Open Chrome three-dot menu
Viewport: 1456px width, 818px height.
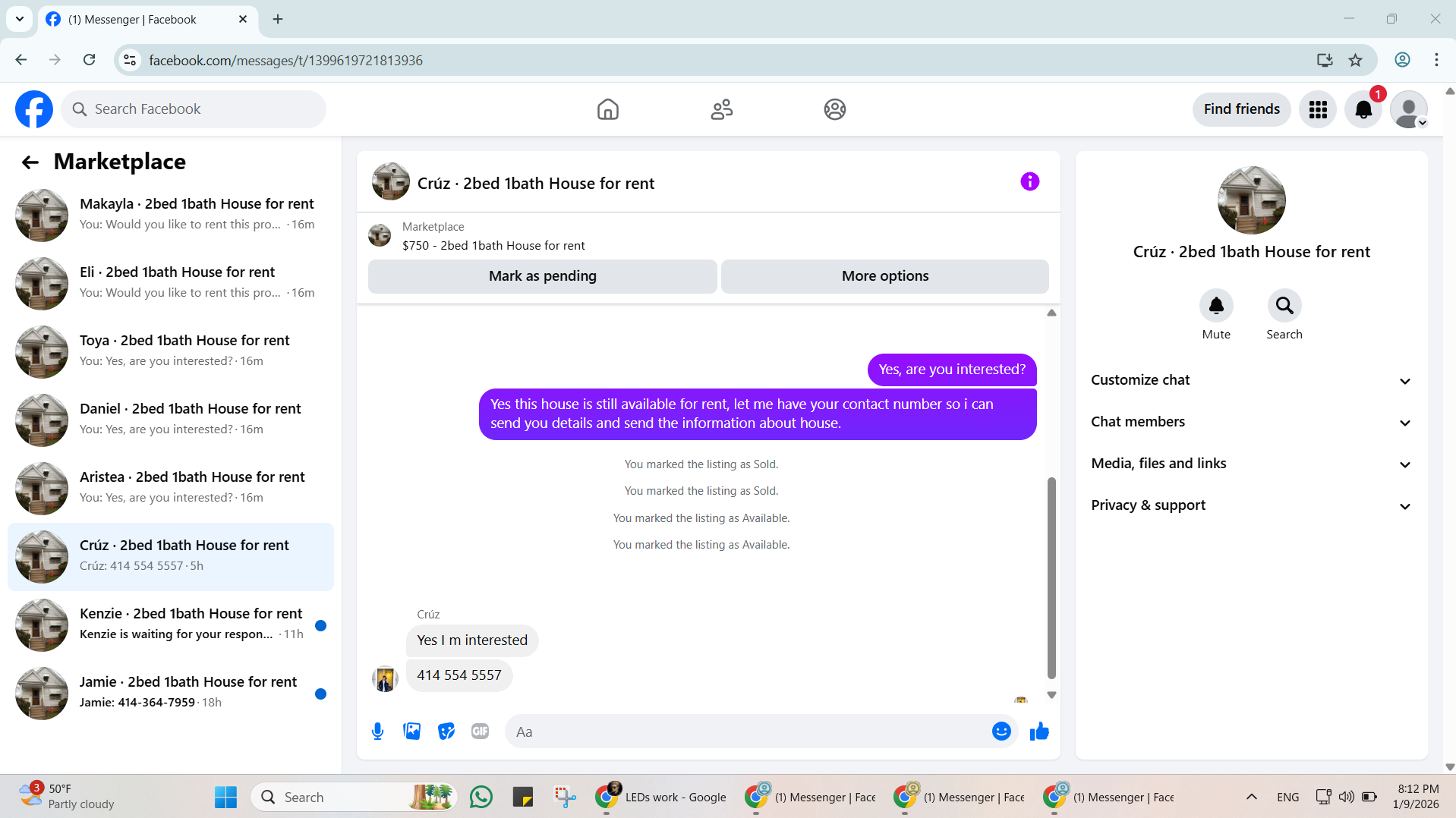[x=1436, y=60]
